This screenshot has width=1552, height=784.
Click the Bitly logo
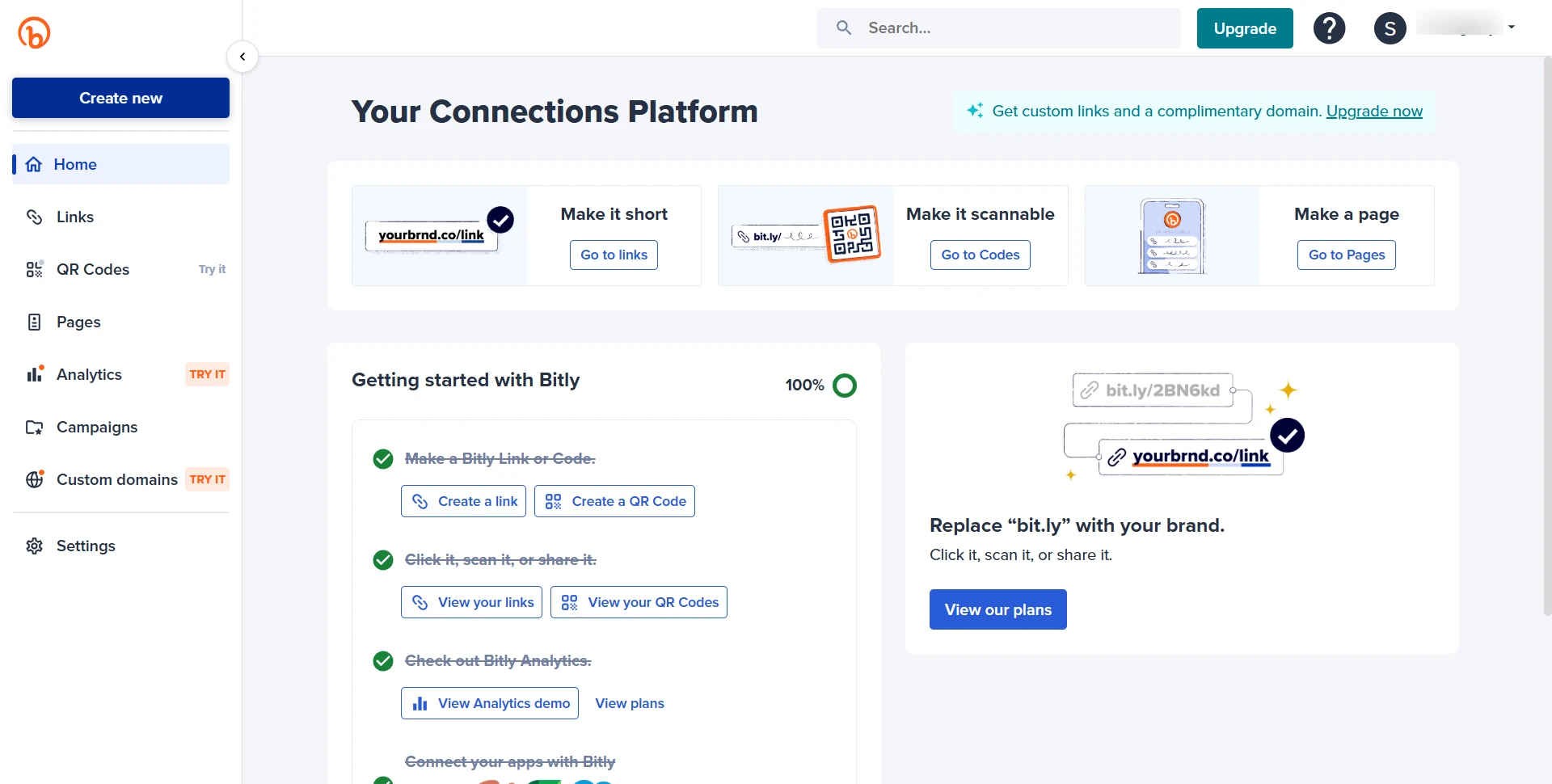(x=33, y=32)
